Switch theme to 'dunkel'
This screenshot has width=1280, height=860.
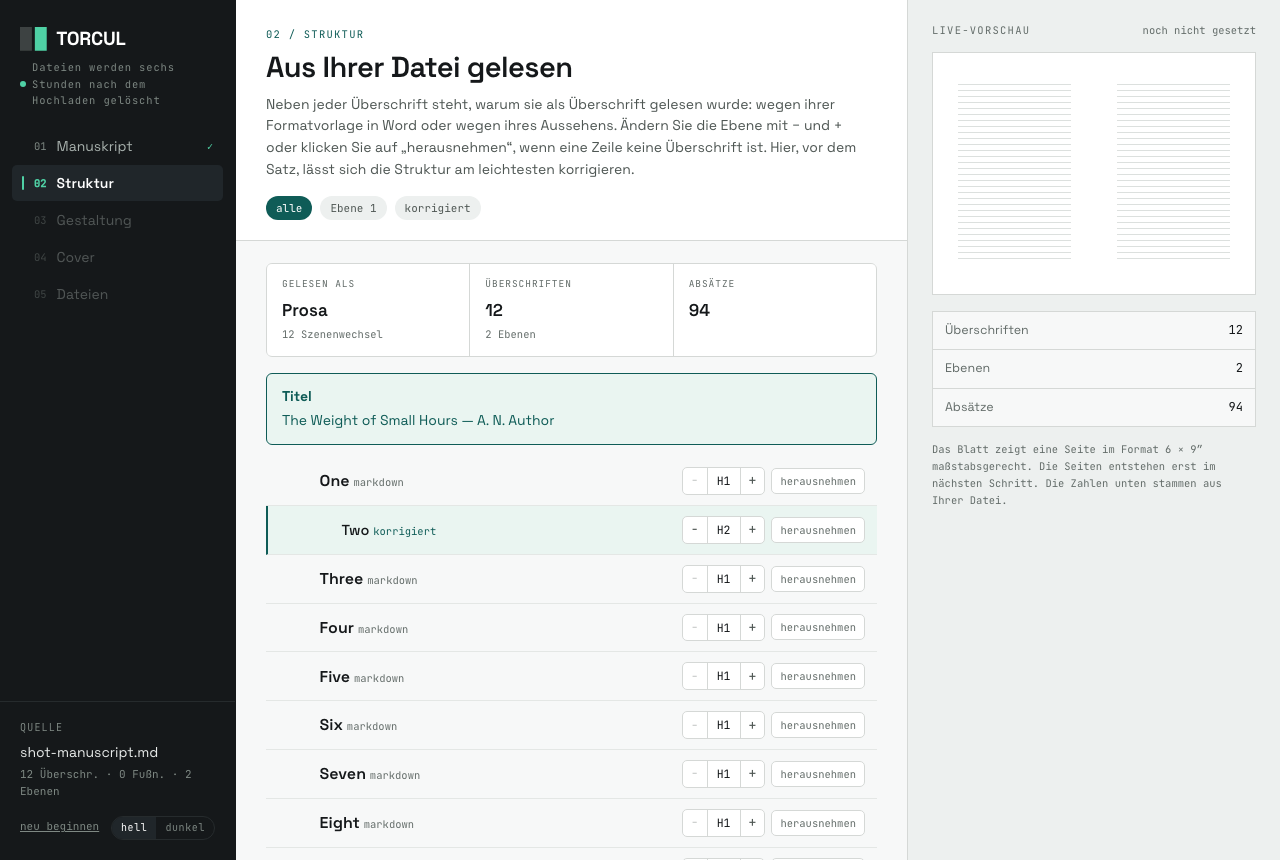[x=185, y=828]
